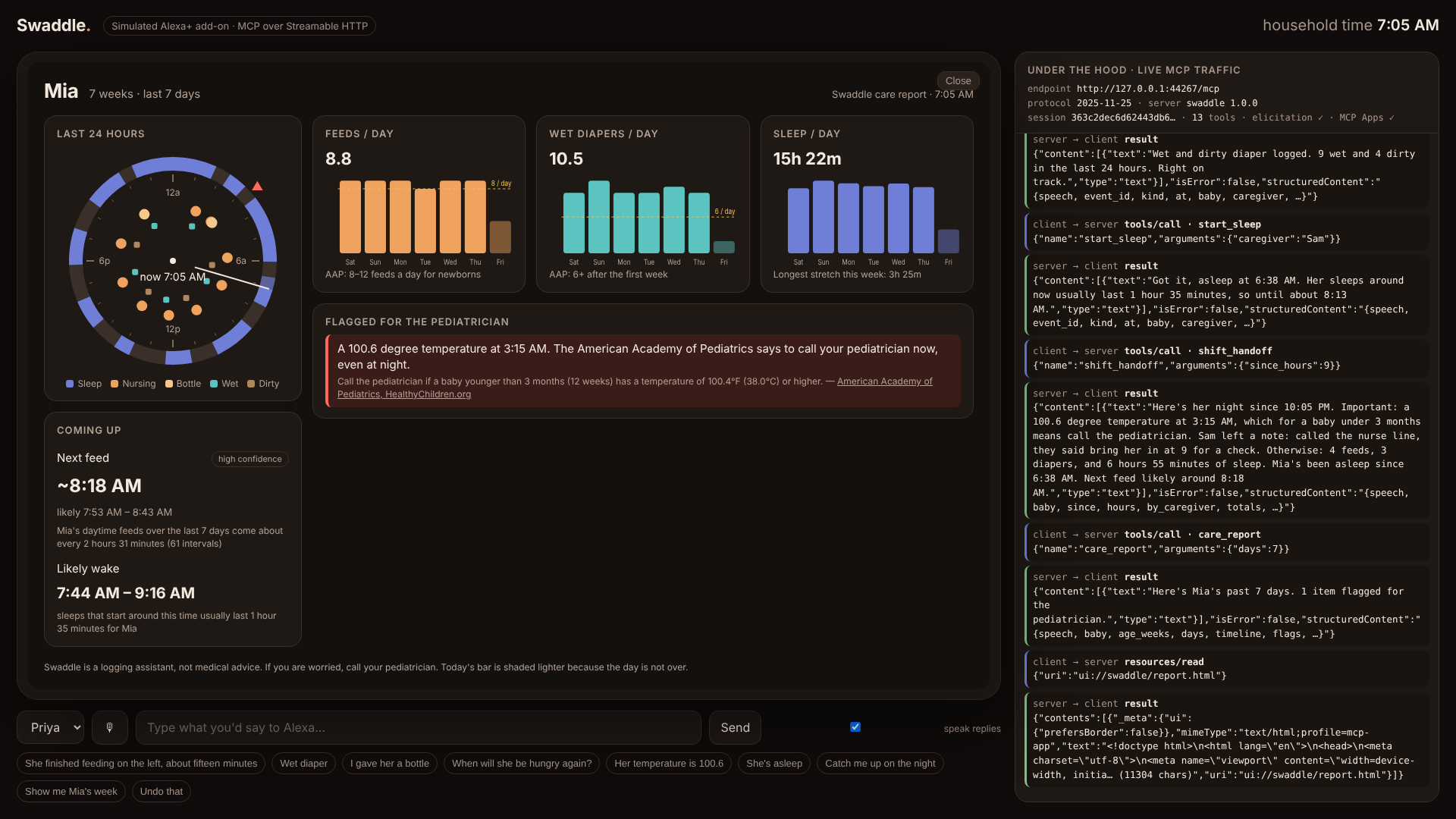Select the 'Wet diaper' suggestion chip
This screenshot has height=819, width=1456.
(x=303, y=763)
